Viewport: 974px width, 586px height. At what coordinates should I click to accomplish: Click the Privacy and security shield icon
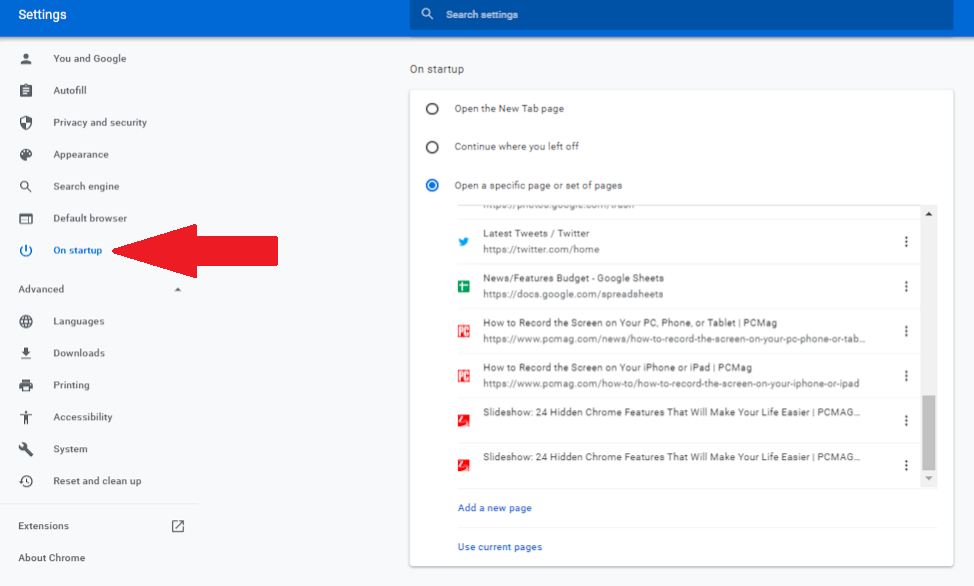pyautogui.click(x=26, y=123)
